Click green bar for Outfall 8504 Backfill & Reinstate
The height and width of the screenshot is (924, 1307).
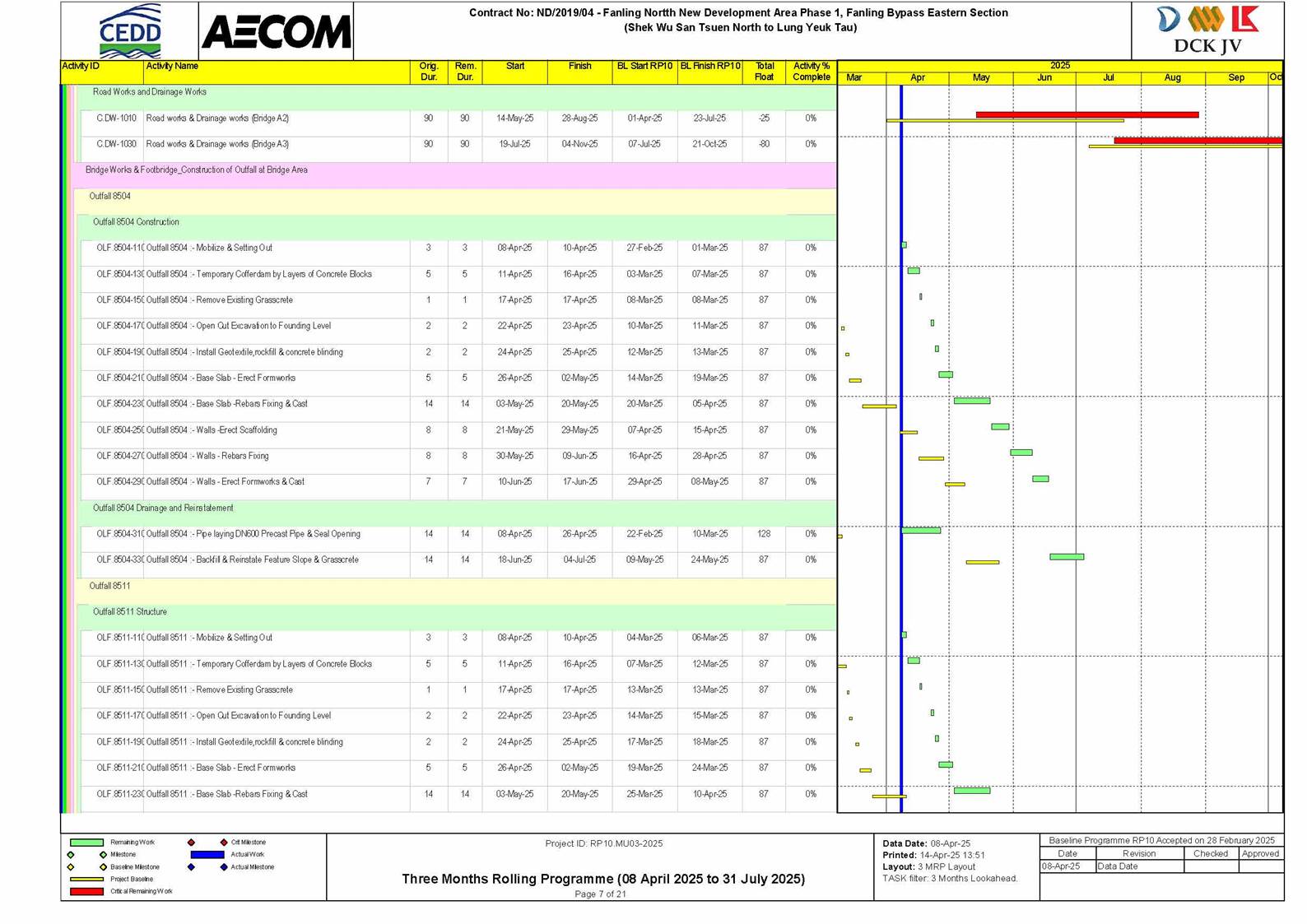tap(1067, 557)
